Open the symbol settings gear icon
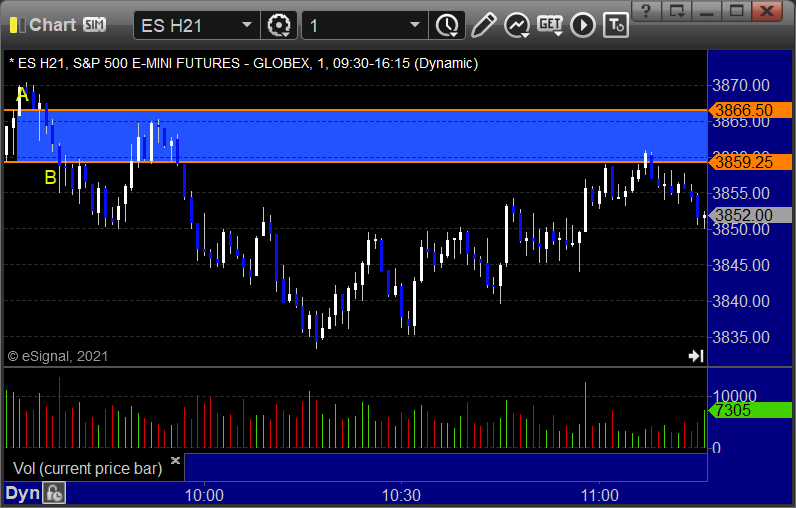 click(279, 25)
